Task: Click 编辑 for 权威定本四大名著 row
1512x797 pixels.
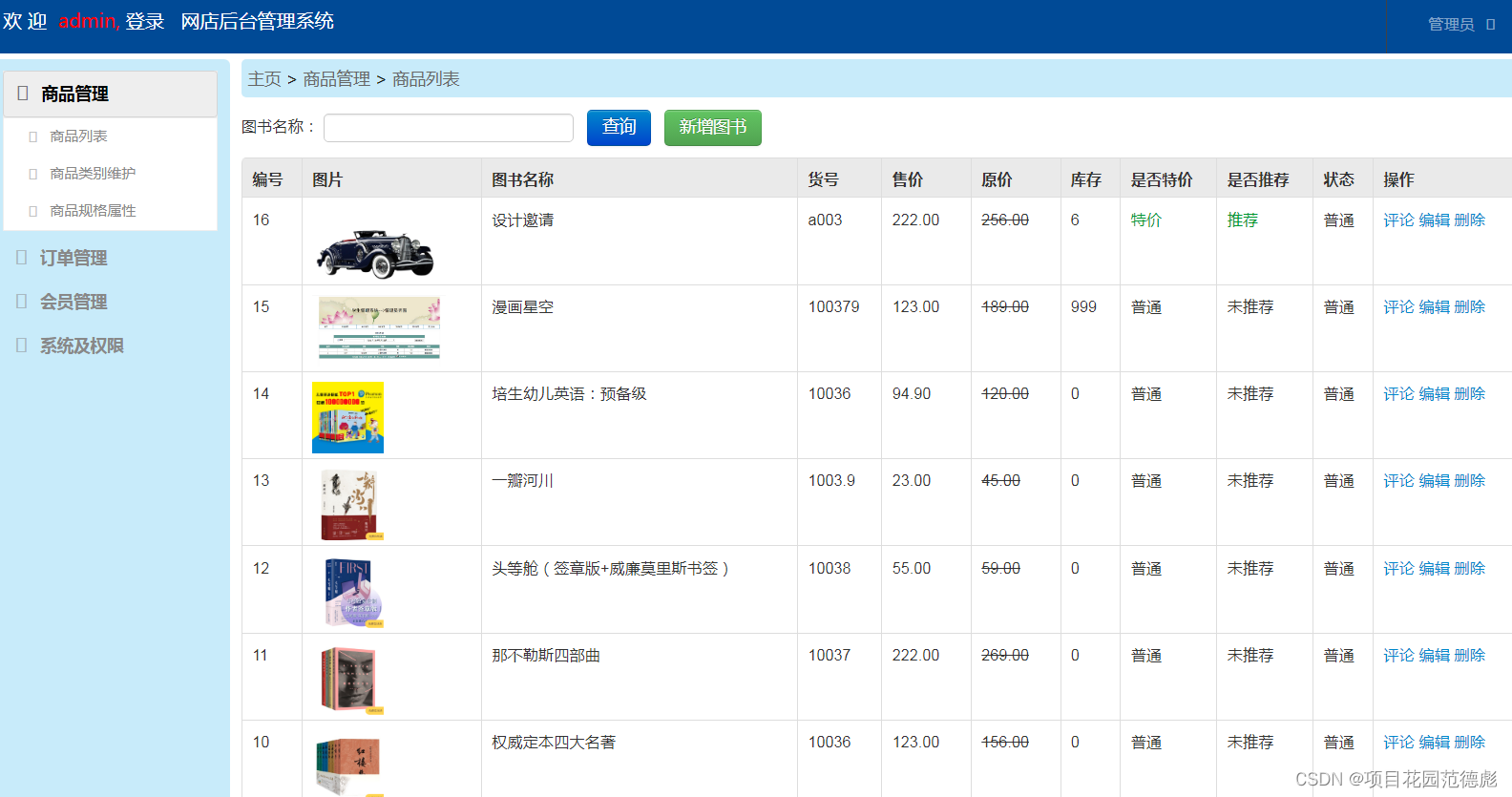Action: pos(1434,743)
